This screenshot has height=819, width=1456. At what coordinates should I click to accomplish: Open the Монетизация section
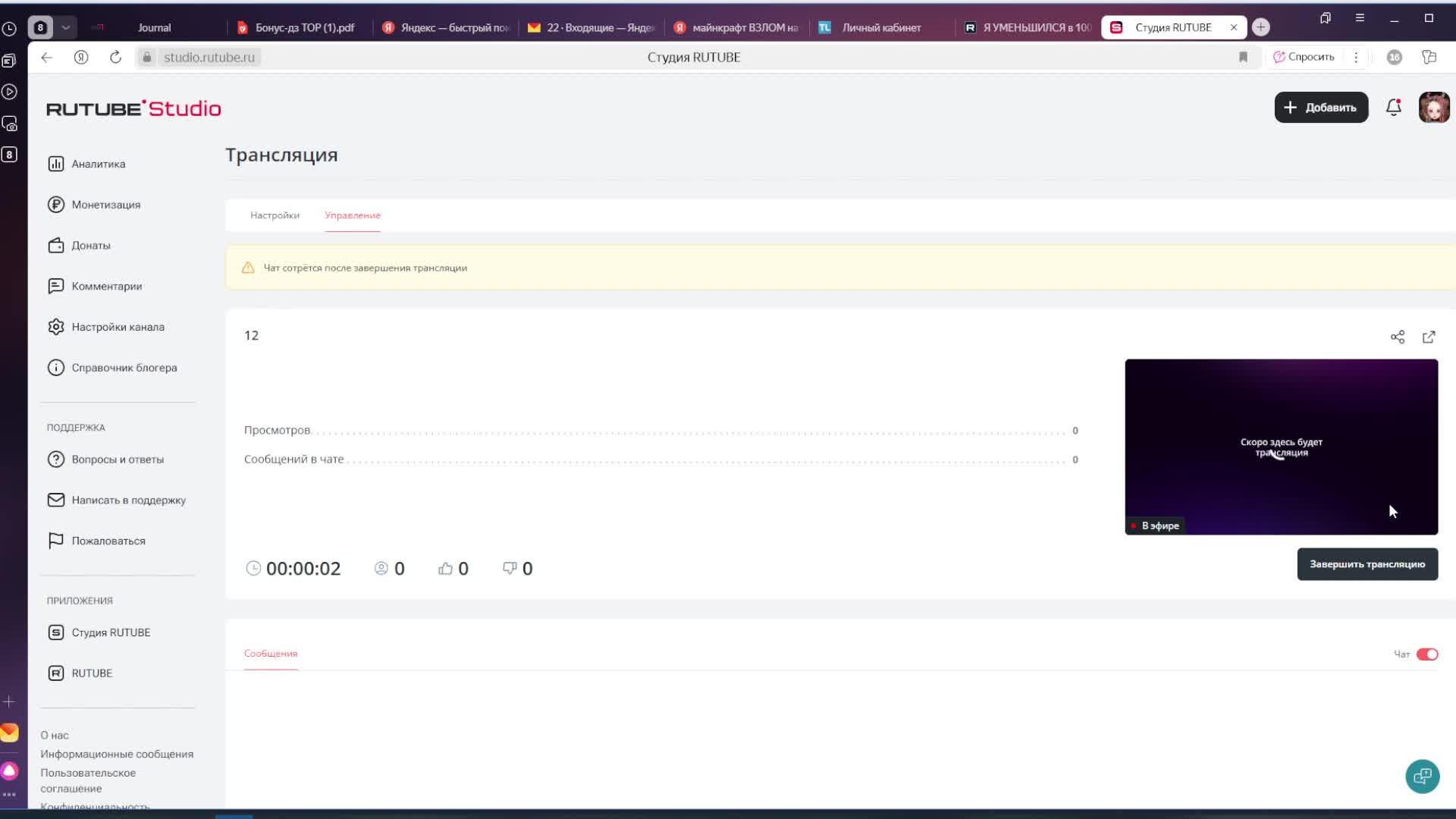click(x=94, y=205)
